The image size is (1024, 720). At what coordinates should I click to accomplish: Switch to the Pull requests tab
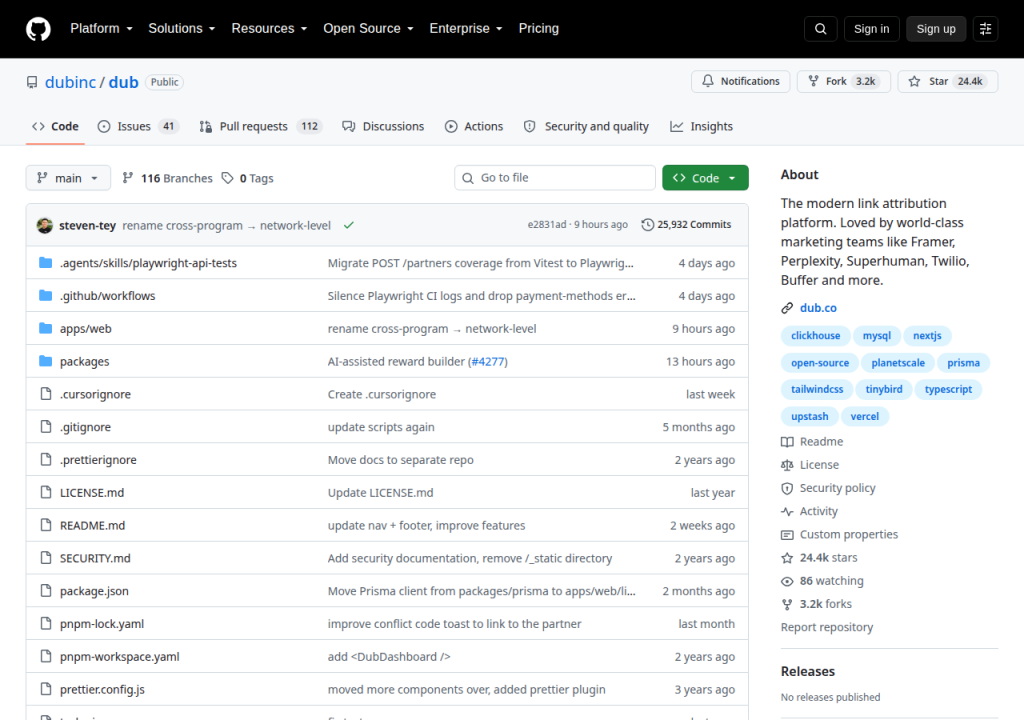tap(260, 126)
